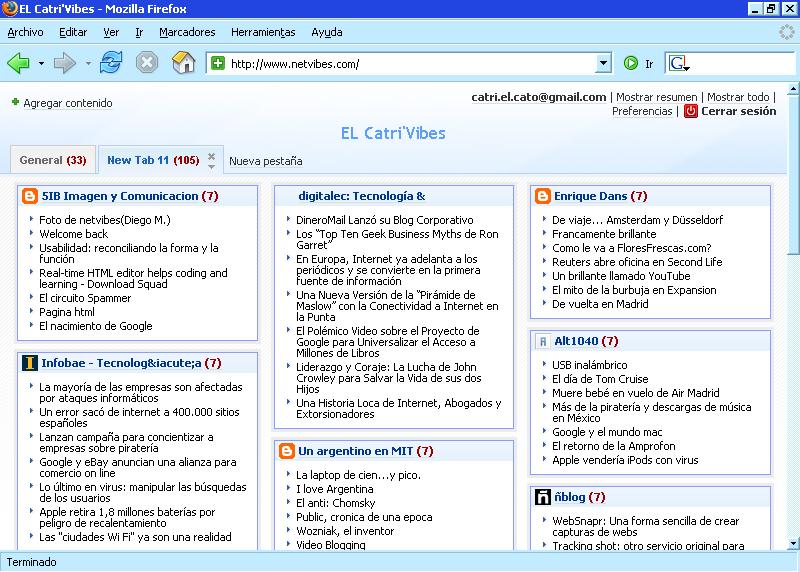The height and width of the screenshot is (572, 800).
Task: Open 'Wozniak, el inventor' entry
Action: pos(345,531)
